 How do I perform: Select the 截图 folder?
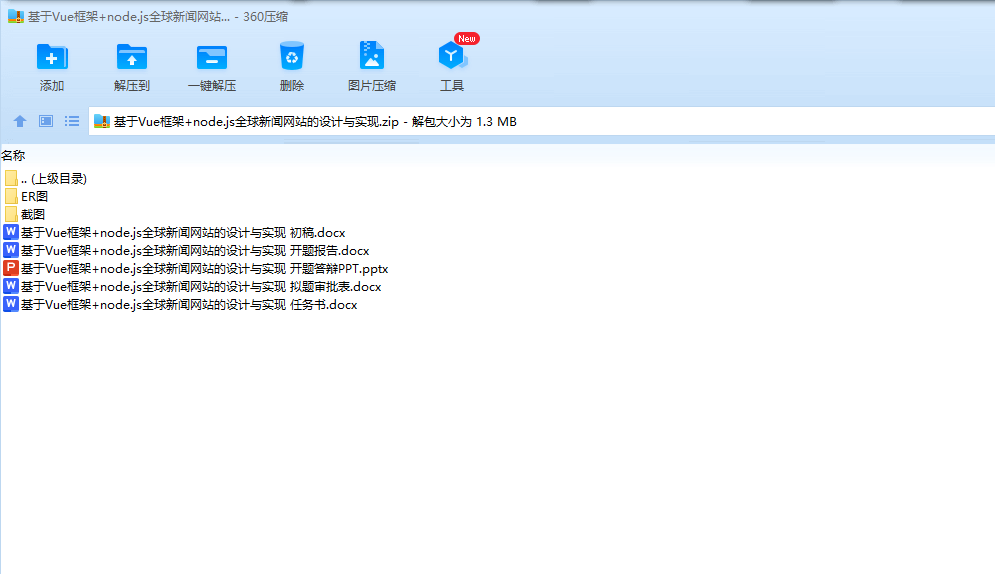(25, 214)
